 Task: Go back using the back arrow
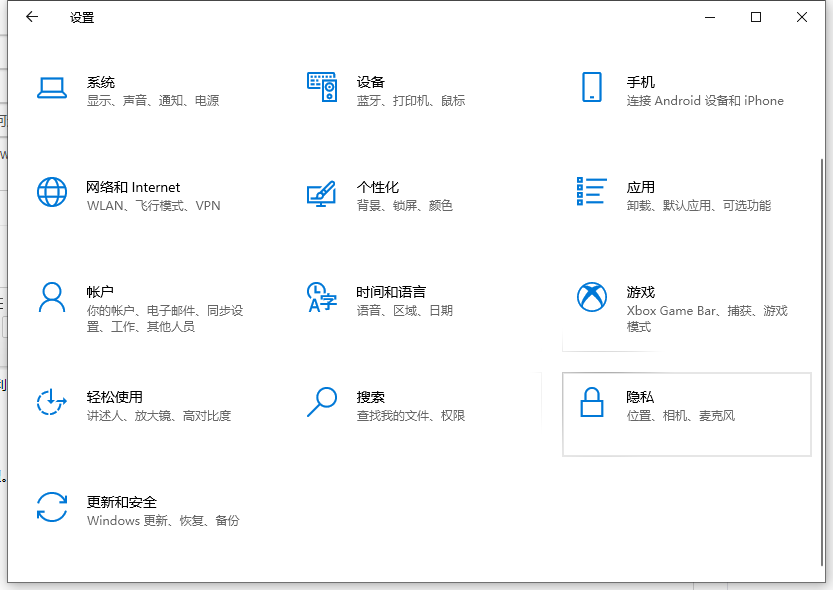pyautogui.click(x=32, y=17)
